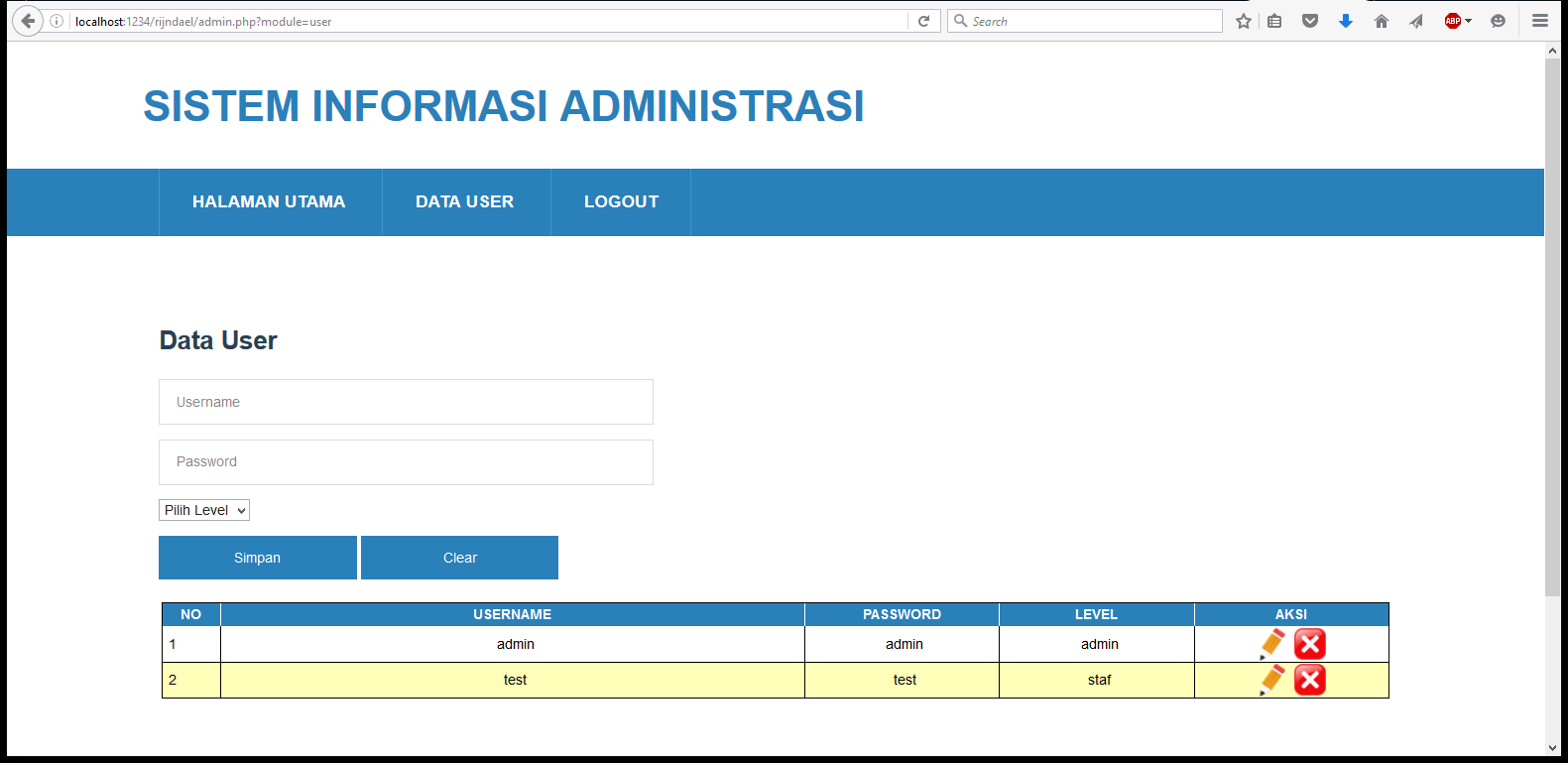Go to browser home page icon

(1381, 21)
